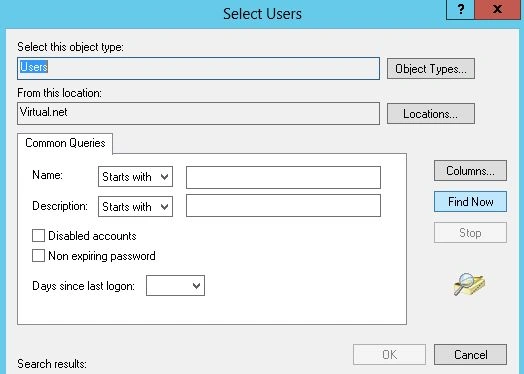Click the 'Search results:' label
Image resolution: width=524 pixels, height=374 pixels.
[x=52, y=364]
